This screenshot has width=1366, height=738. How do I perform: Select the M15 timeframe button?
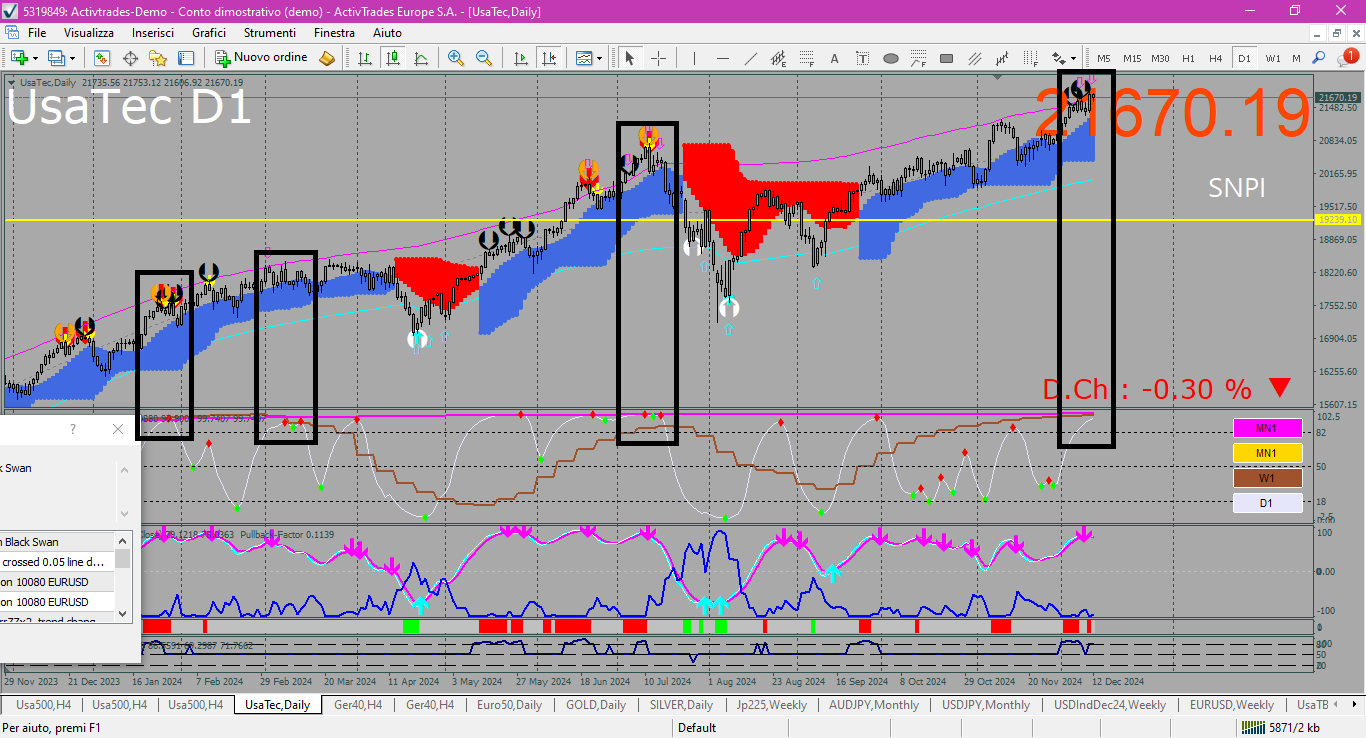point(1132,58)
